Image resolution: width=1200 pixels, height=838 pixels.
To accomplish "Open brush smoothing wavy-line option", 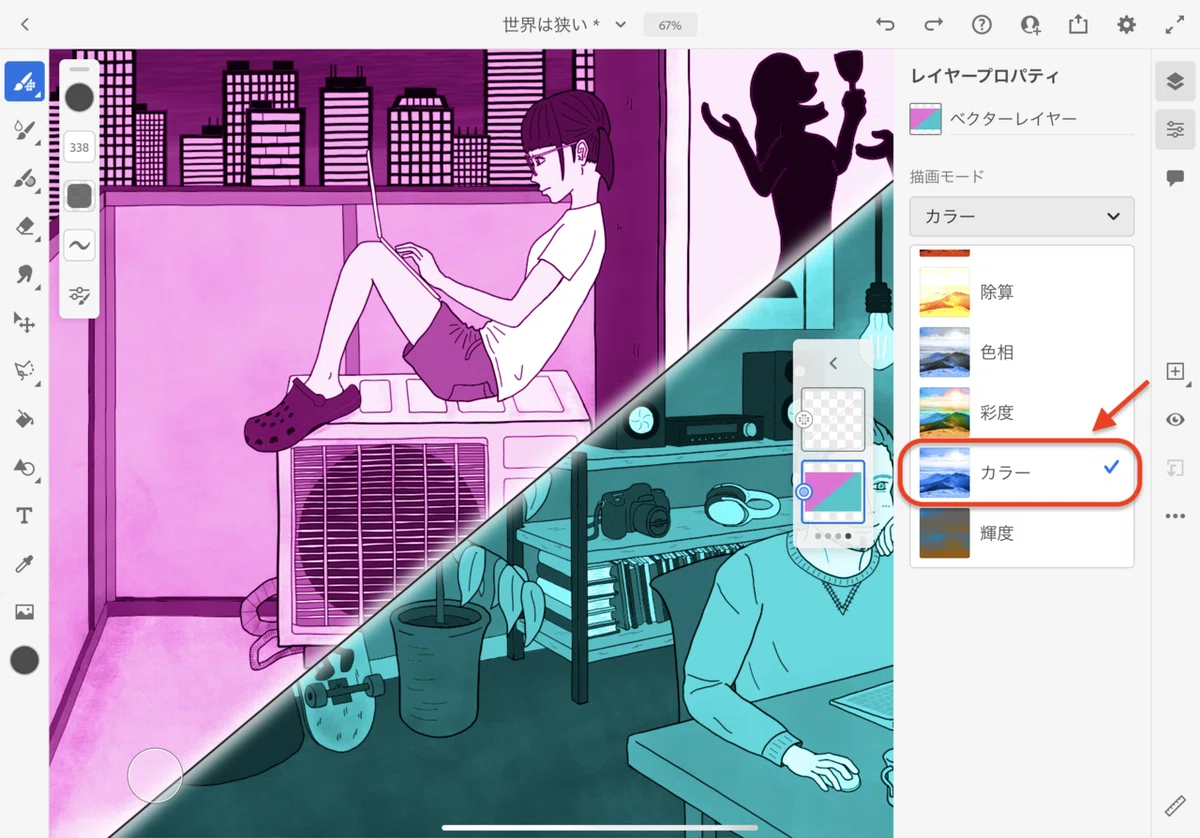I will pos(79,244).
